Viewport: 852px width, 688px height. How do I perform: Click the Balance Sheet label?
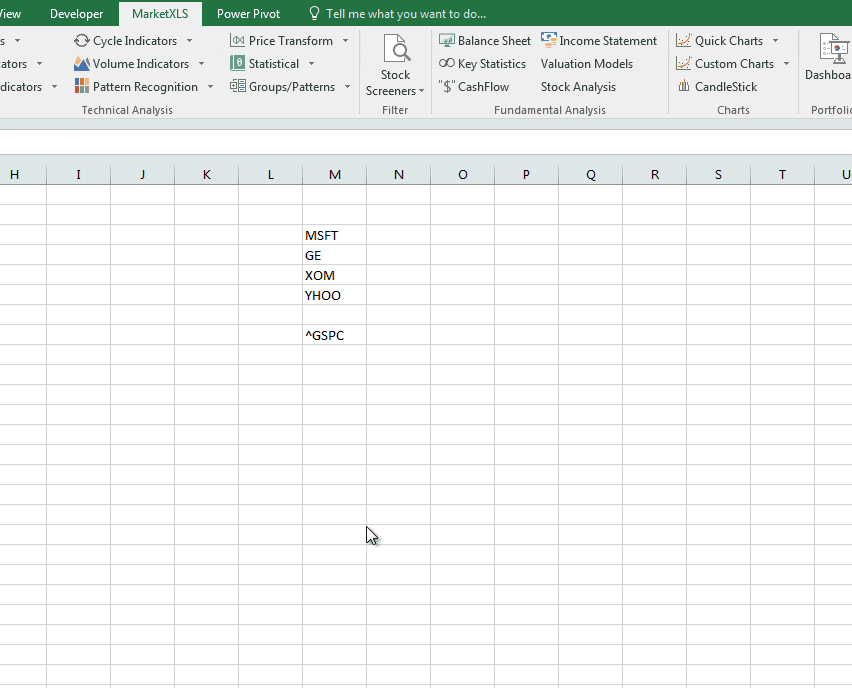tap(494, 41)
